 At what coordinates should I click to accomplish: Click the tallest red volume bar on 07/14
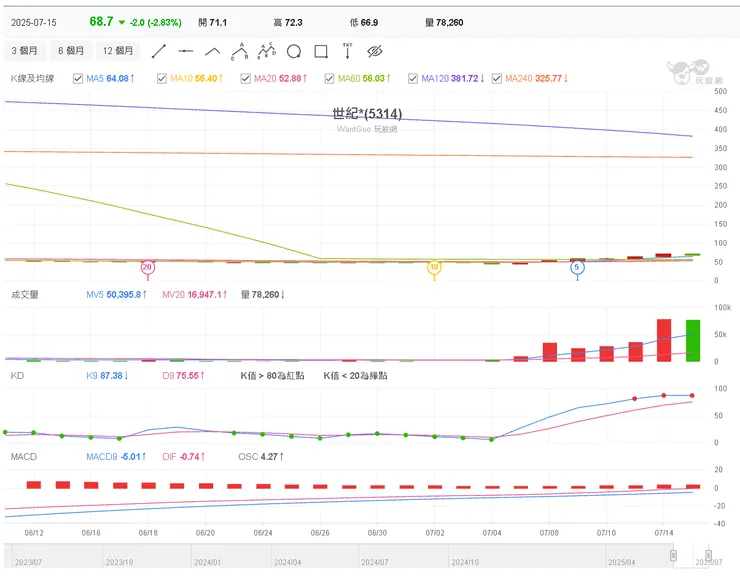(x=664, y=340)
